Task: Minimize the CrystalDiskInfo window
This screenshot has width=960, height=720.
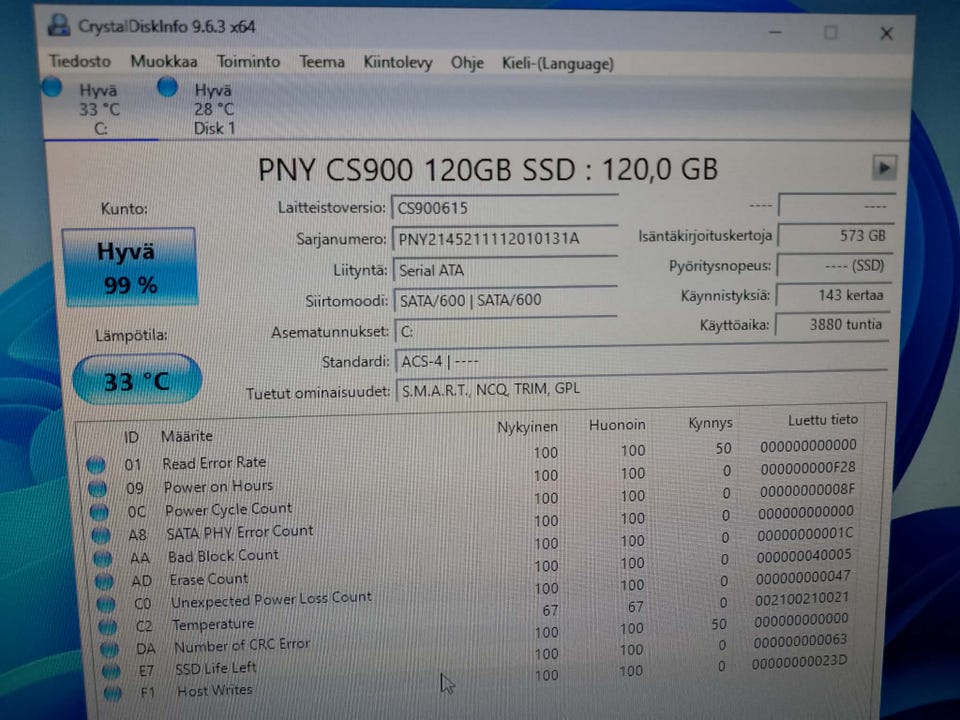Action: [x=775, y=32]
